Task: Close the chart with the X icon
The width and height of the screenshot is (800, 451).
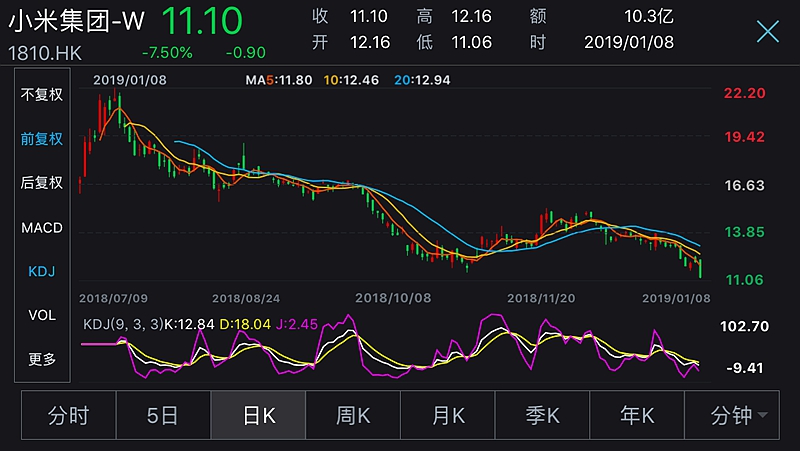Action: point(768,32)
